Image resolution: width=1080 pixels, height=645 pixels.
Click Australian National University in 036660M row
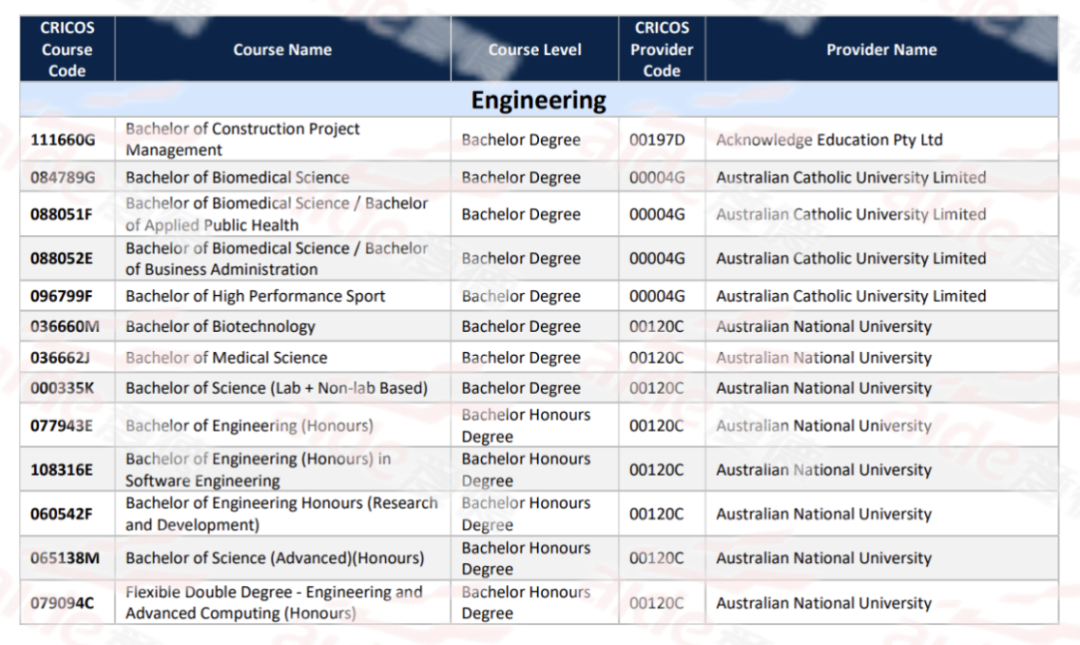pyautogui.click(x=824, y=327)
